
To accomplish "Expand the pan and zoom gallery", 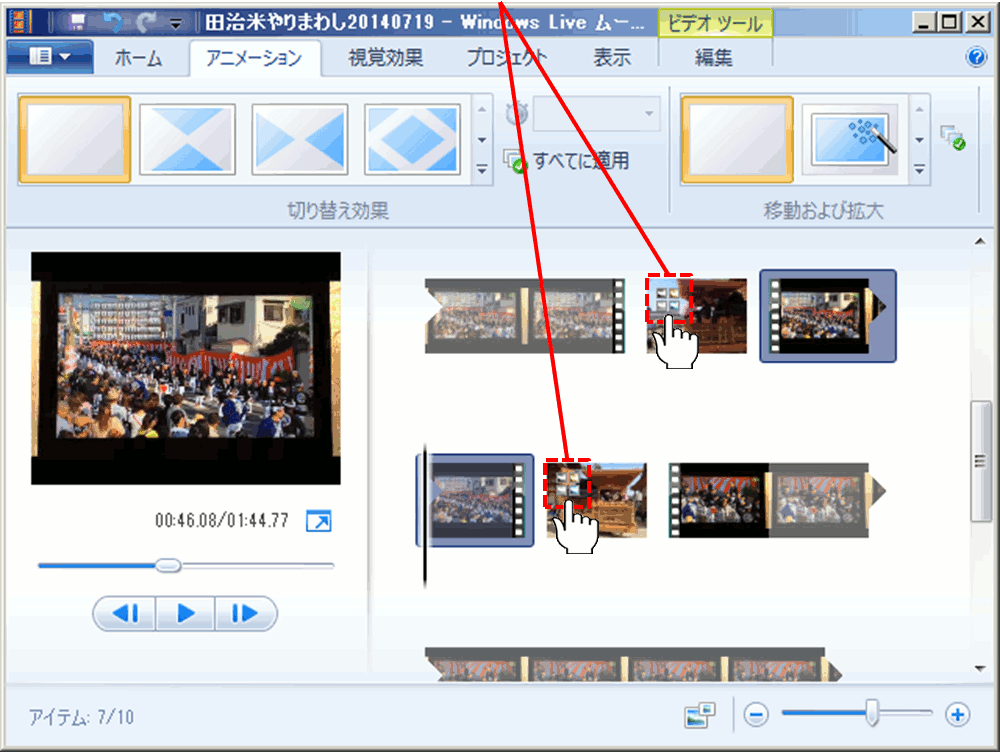I will coord(919,170).
